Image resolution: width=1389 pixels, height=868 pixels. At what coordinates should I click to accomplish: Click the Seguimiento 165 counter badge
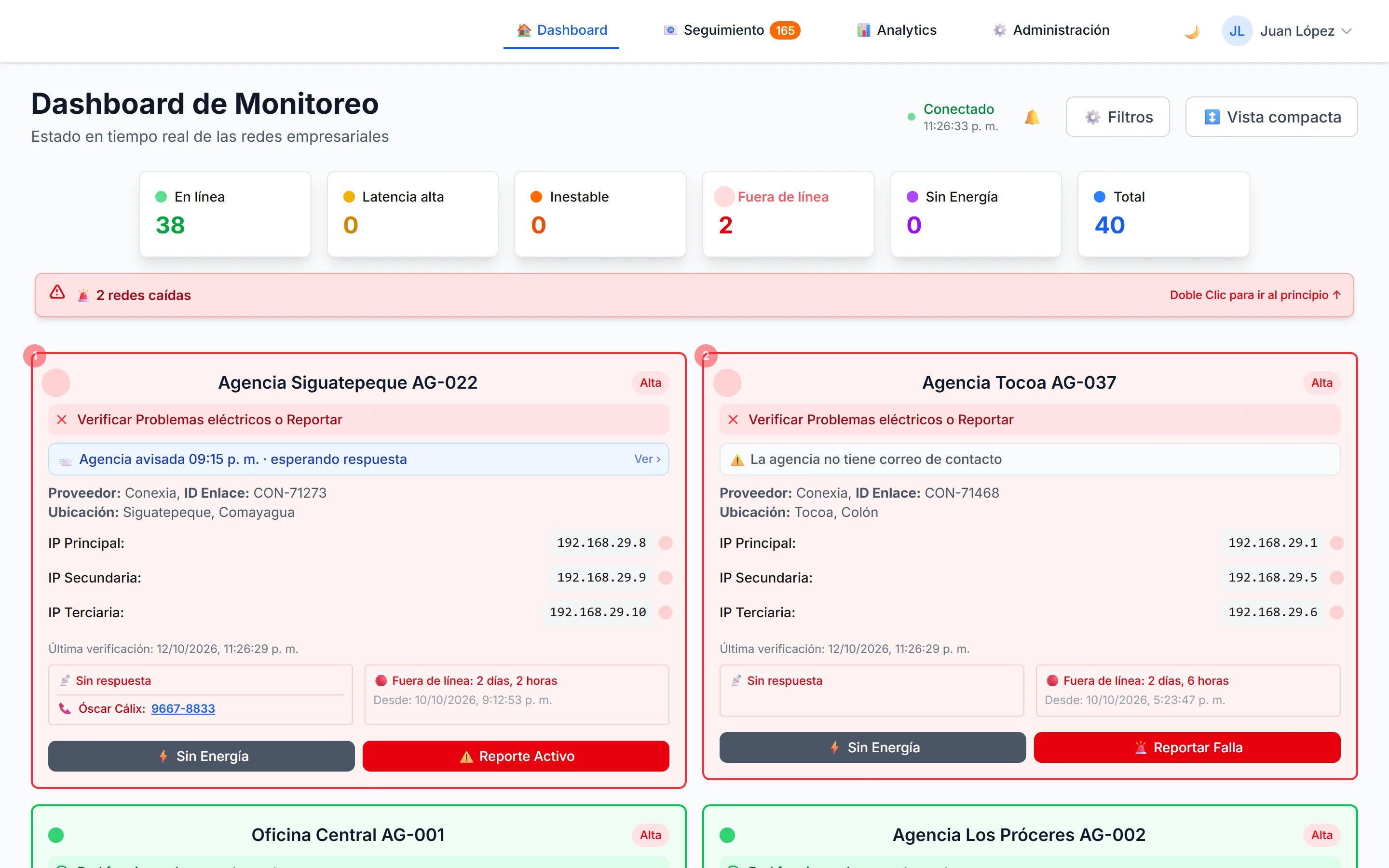[785, 30]
